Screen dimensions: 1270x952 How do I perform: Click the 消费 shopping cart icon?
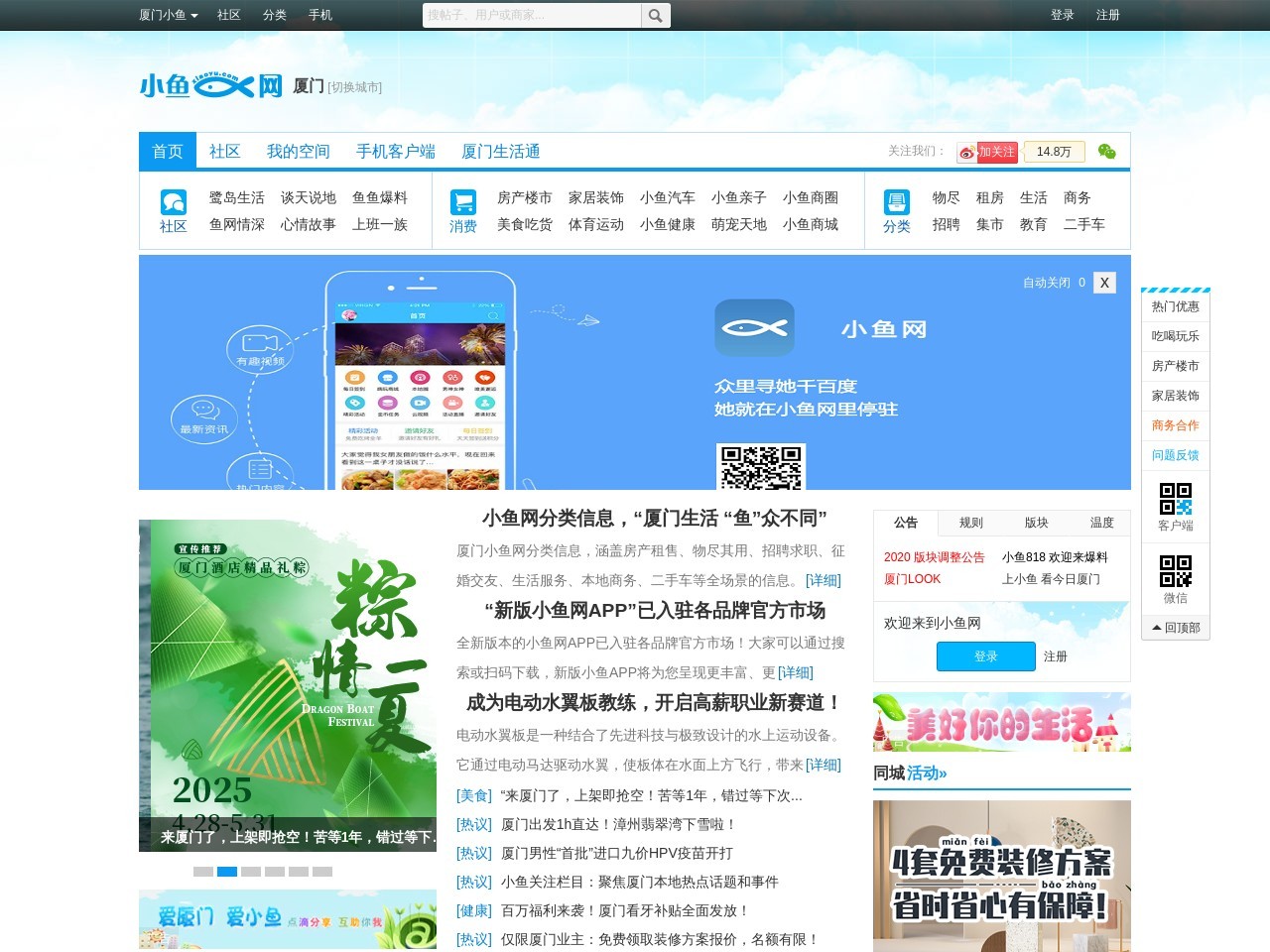(x=462, y=201)
